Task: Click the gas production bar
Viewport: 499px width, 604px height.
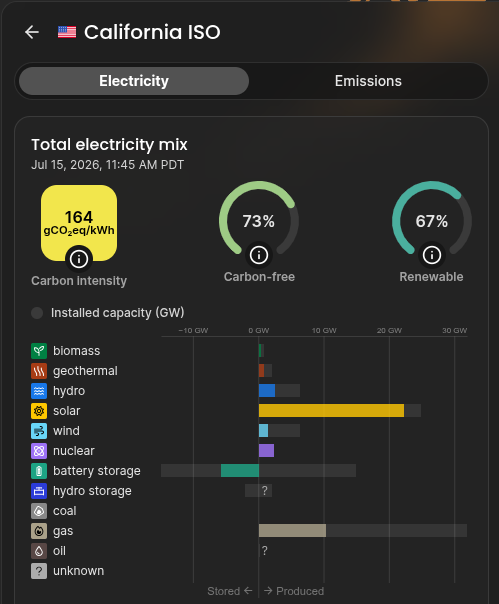Action: tap(292, 531)
